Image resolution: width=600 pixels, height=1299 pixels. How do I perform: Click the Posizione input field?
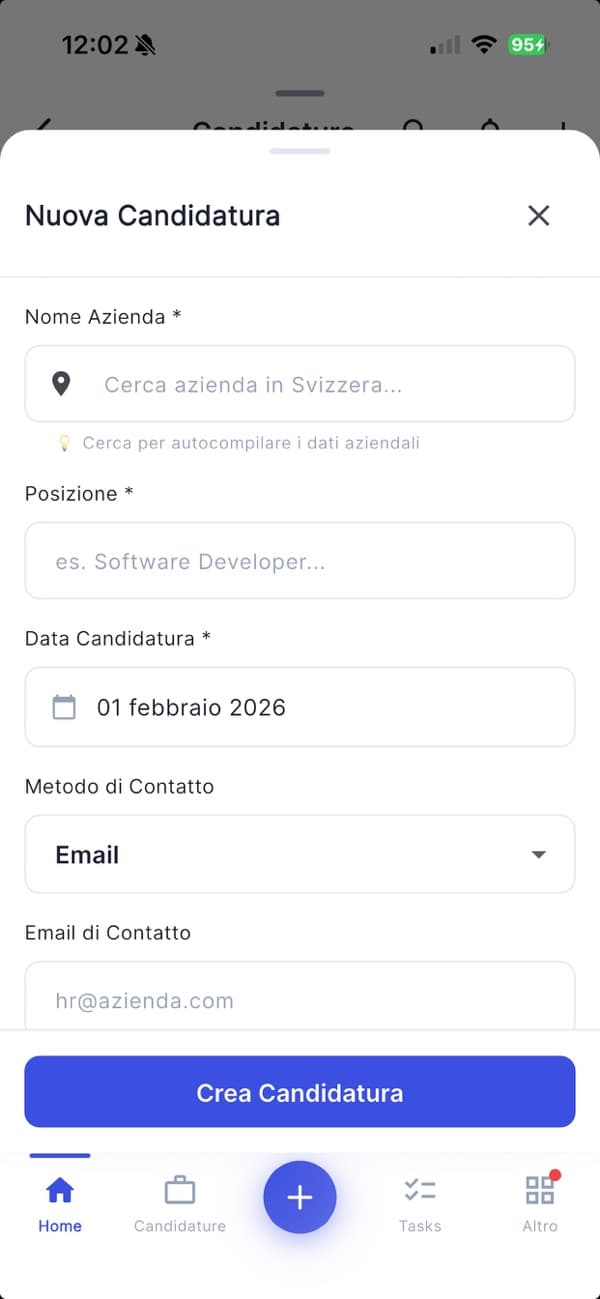click(x=300, y=561)
